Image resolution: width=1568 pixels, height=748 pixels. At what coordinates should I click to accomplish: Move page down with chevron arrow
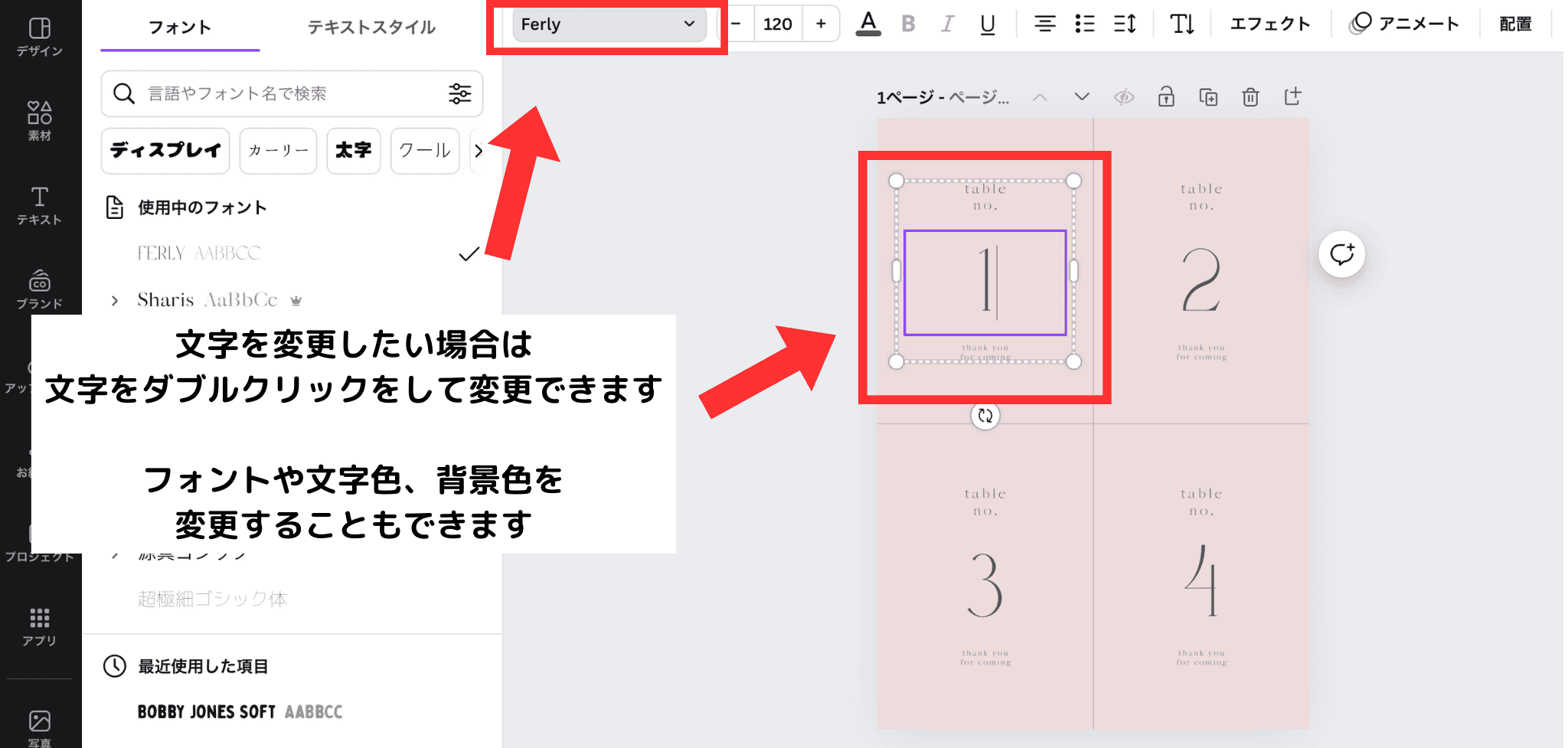click(x=1081, y=97)
